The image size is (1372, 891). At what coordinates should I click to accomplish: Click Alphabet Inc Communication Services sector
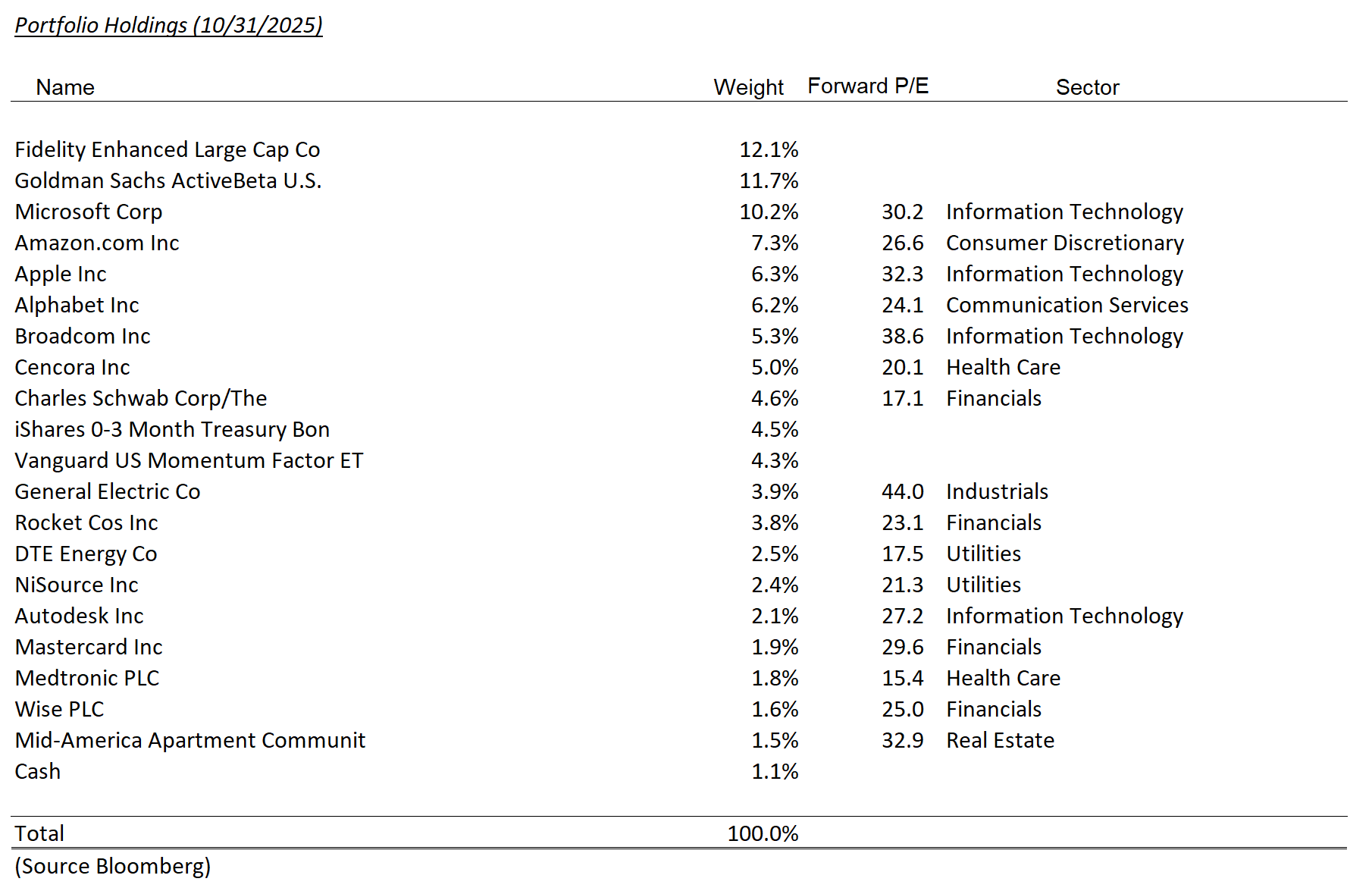coord(1067,305)
